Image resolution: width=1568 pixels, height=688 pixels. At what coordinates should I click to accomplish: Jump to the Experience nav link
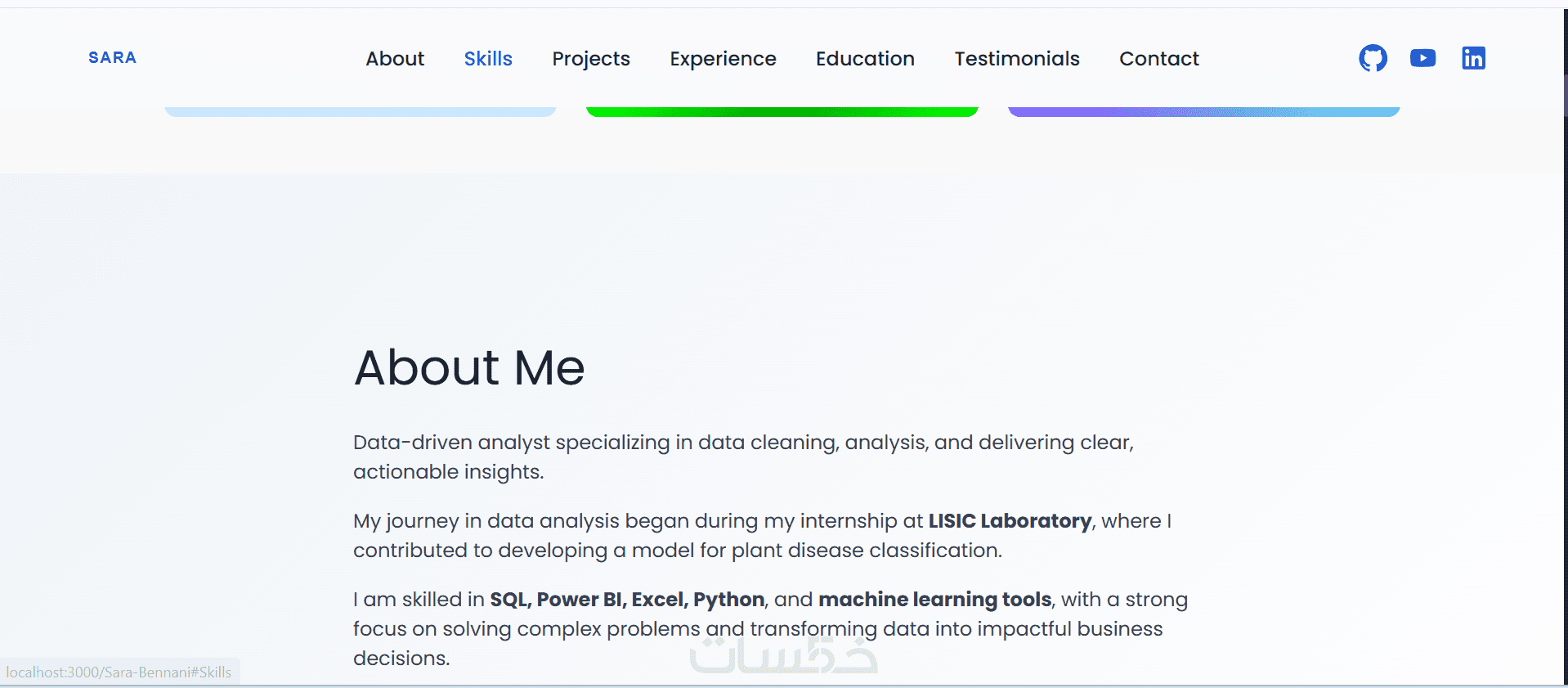(723, 59)
